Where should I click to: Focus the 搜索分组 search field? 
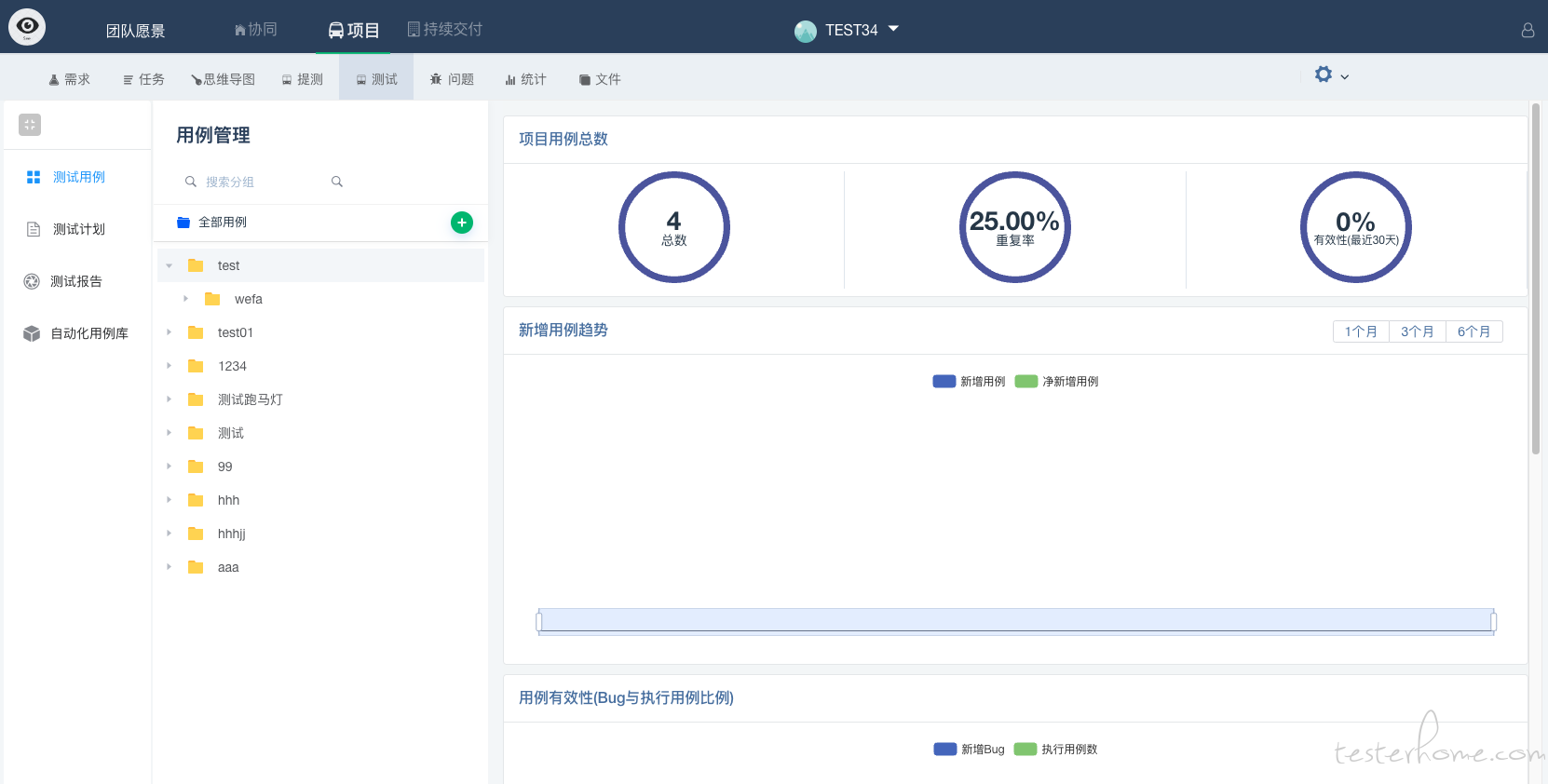tap(261, 182)
